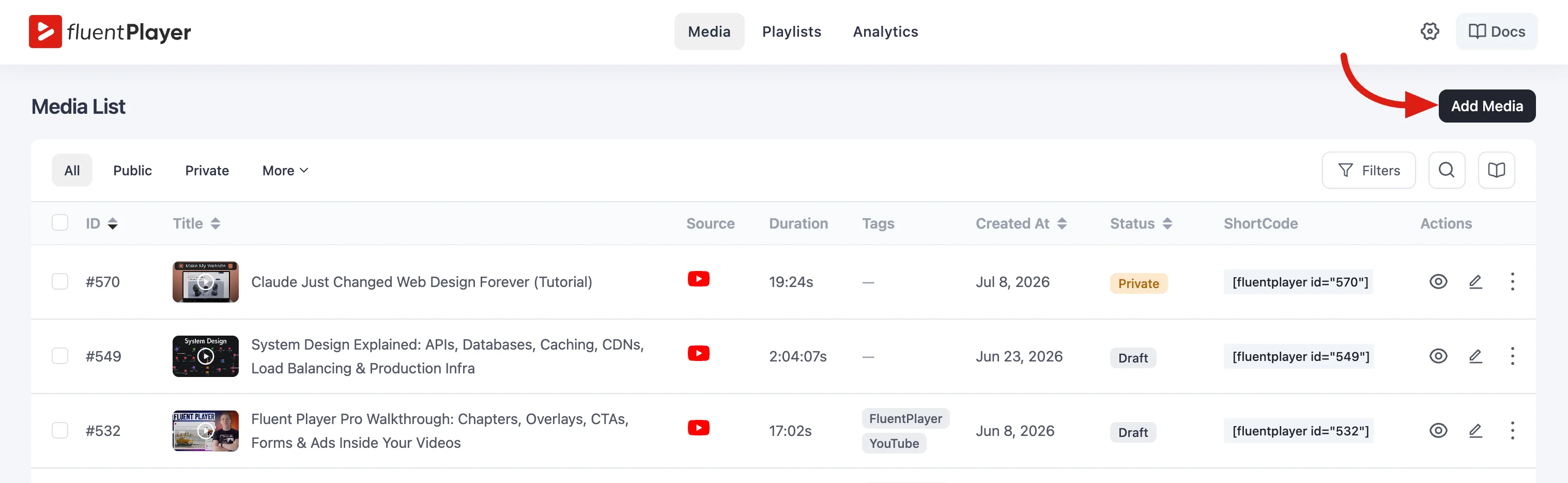Viewport: 1568px width, 483px height.
Task: Preview media #532 with eye icon
Action: click(1438, 431)
